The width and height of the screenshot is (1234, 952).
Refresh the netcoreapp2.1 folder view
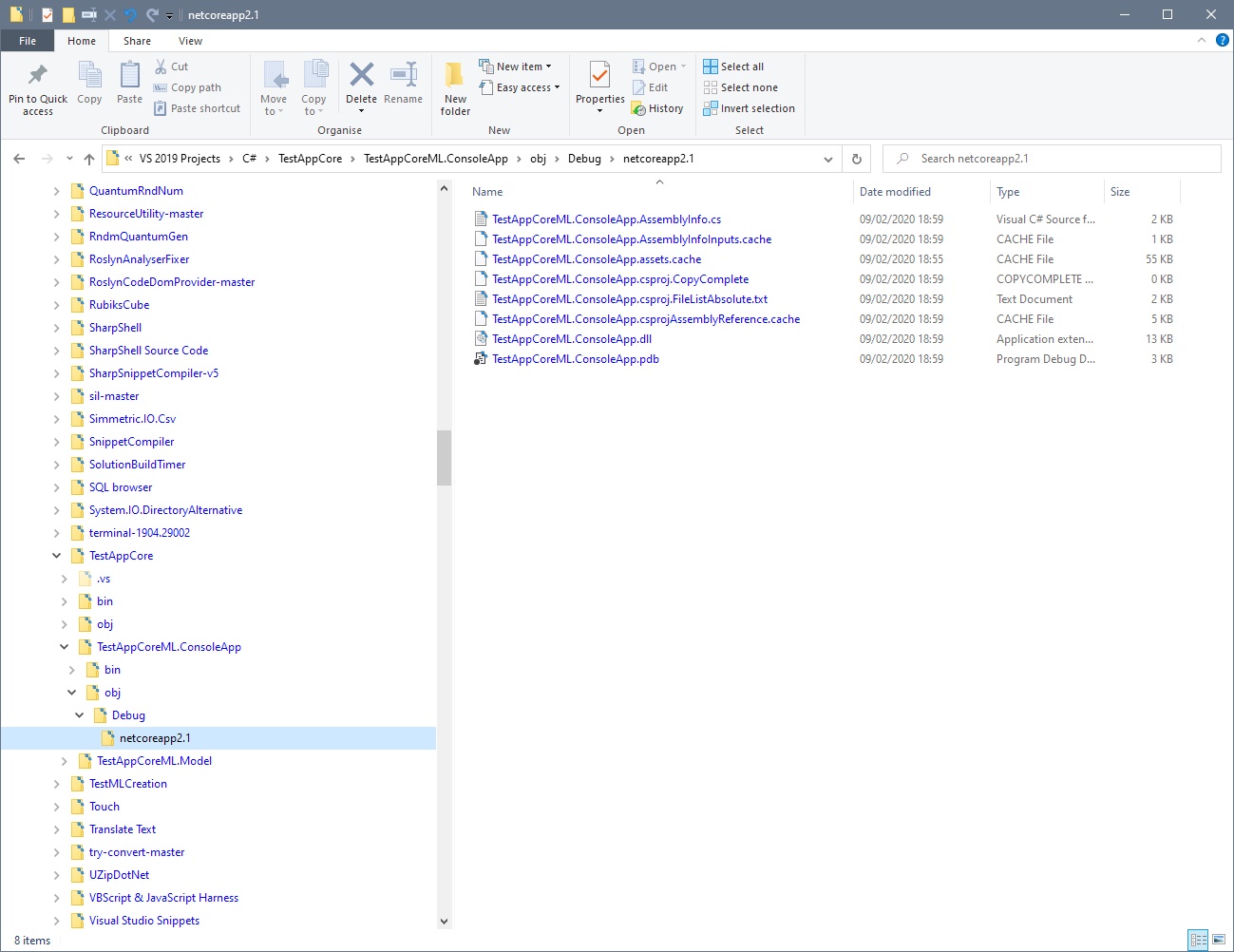pyautogui.click(x=856, y=159)
